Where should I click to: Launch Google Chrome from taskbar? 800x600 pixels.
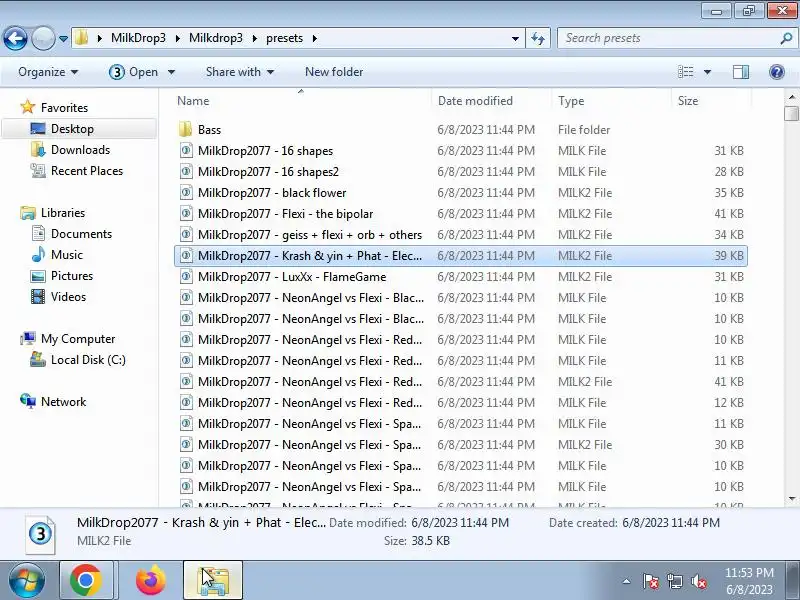click(86, 580)
